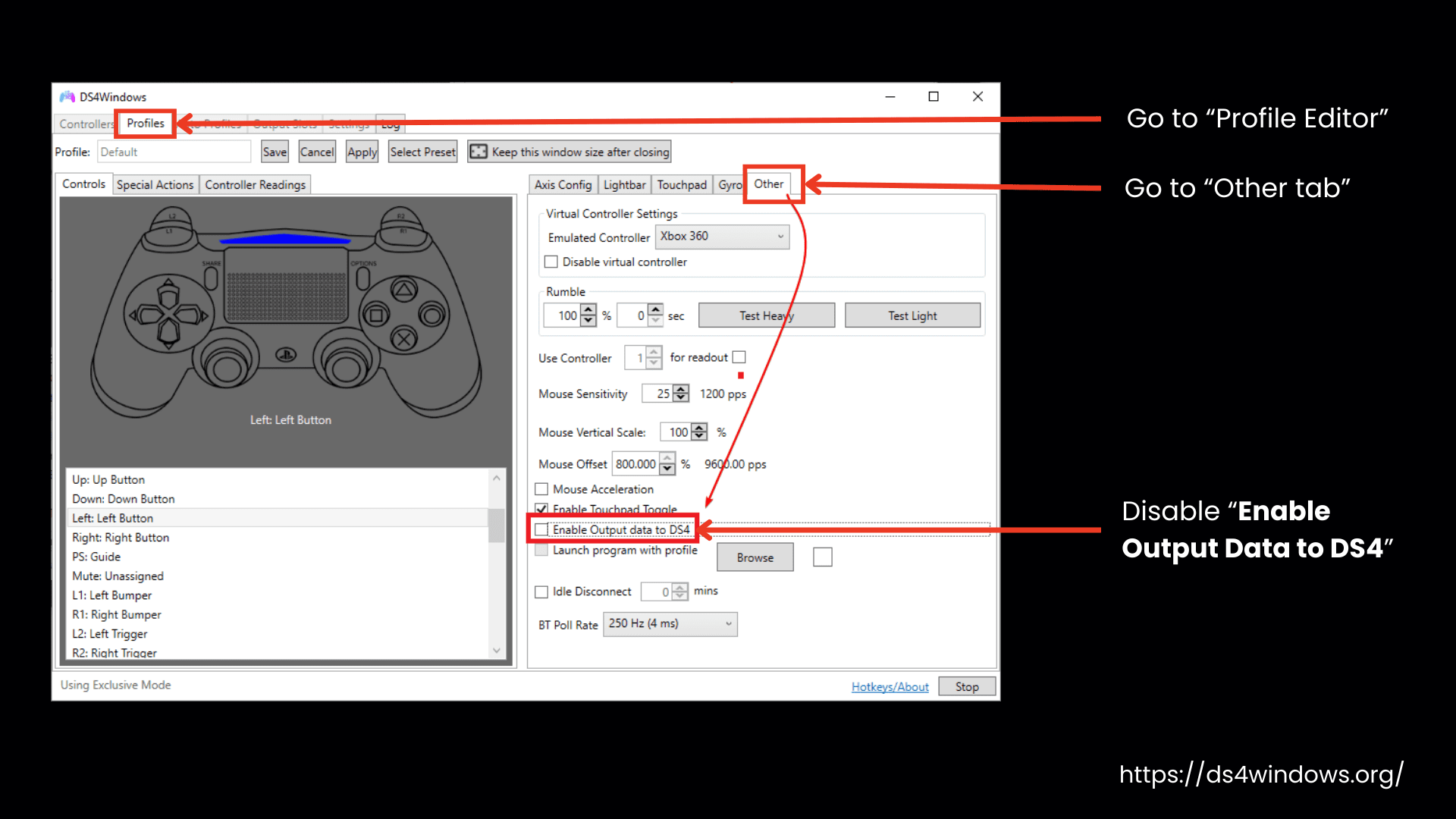The width and height of the screenshot is (1456, 819).
Task: Click the blue lightbar on controller image
Action: point(286,240)
